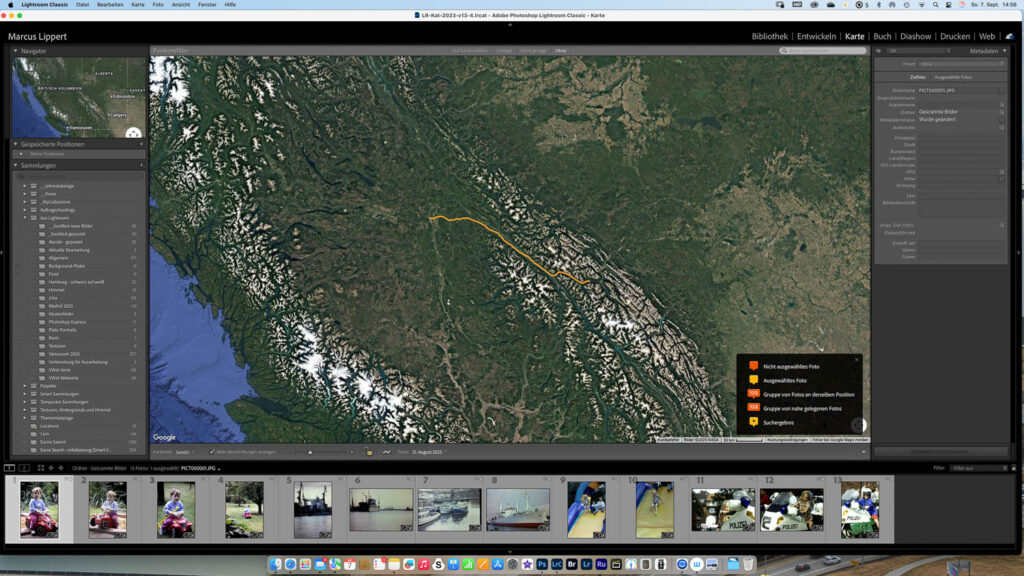Click the cloud sync status icon

(1010, 37)
